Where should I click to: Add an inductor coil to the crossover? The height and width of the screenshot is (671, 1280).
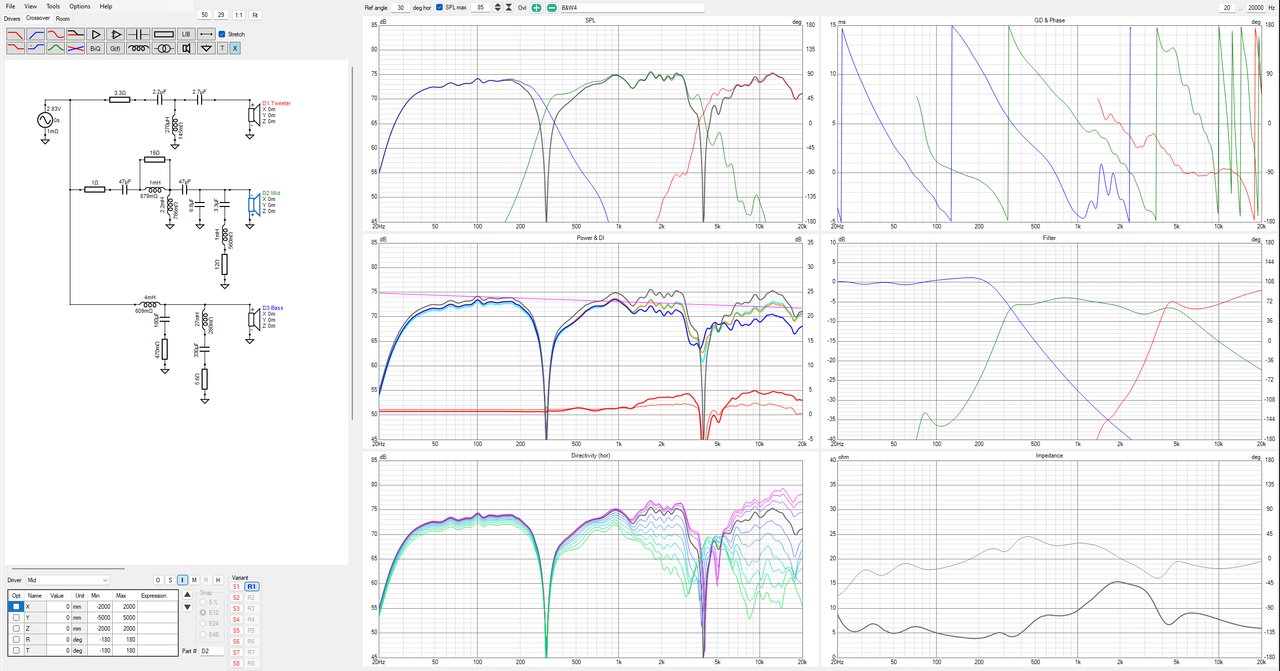[x=140, y=47]
